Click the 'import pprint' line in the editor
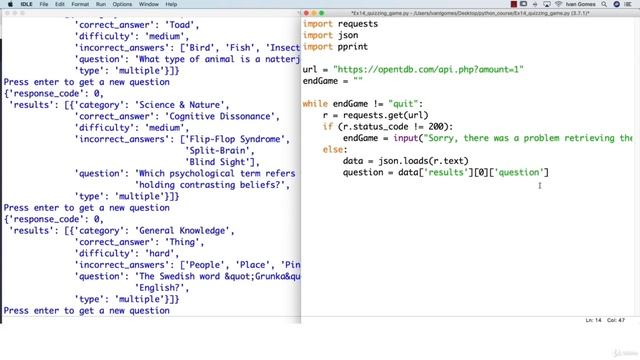Image resolution: width=640 pixels, height=360 pixels. pos(335,47)
